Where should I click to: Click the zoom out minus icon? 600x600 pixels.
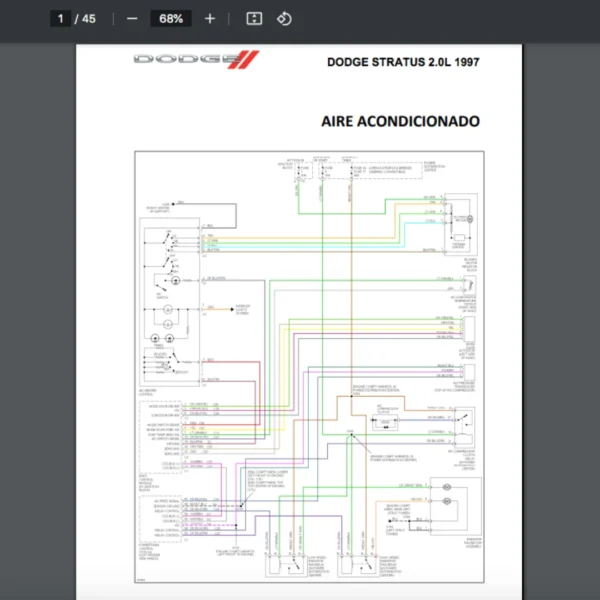click(x=132, y=19)
